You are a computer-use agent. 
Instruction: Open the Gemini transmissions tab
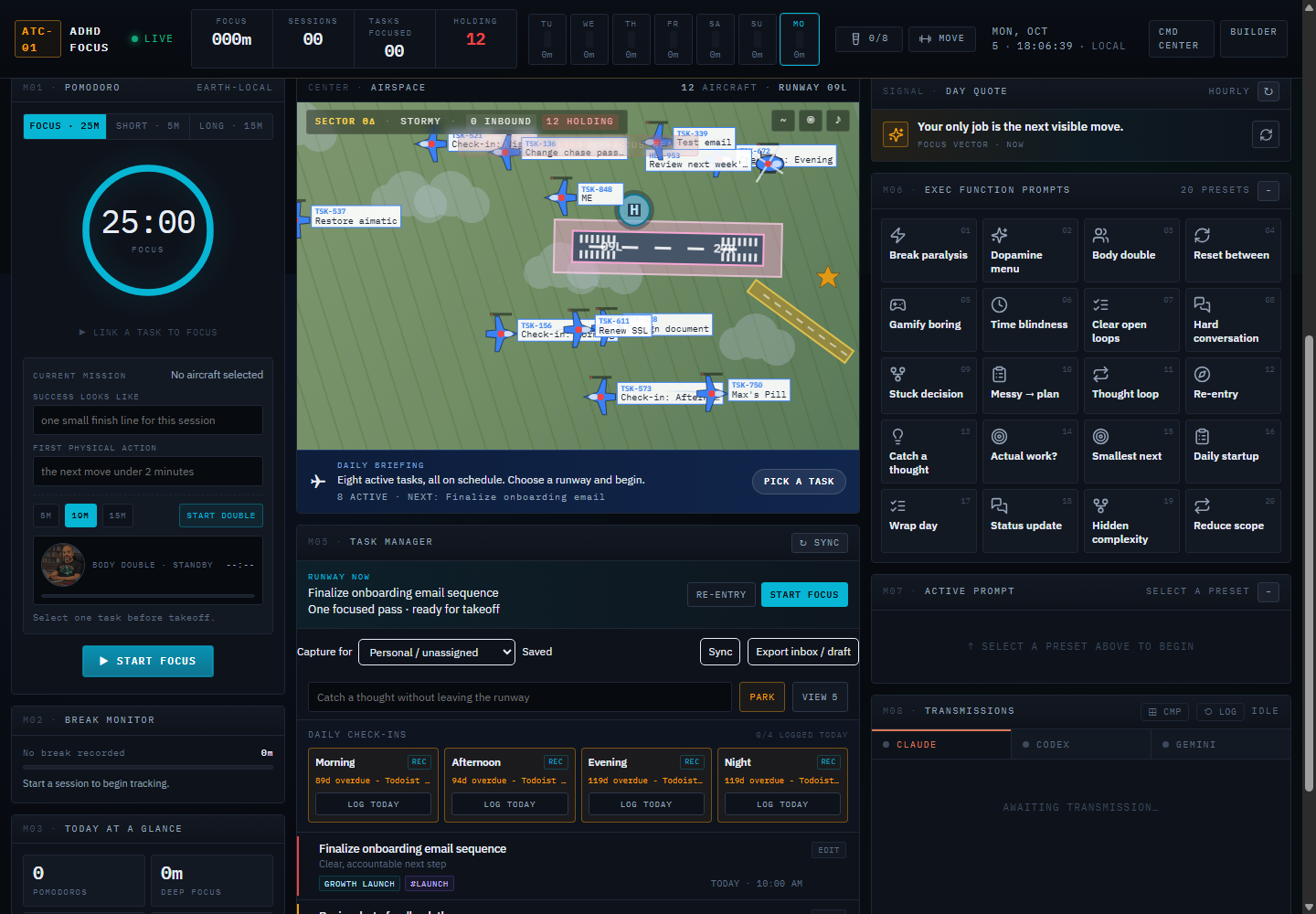tap(1221, 745)
